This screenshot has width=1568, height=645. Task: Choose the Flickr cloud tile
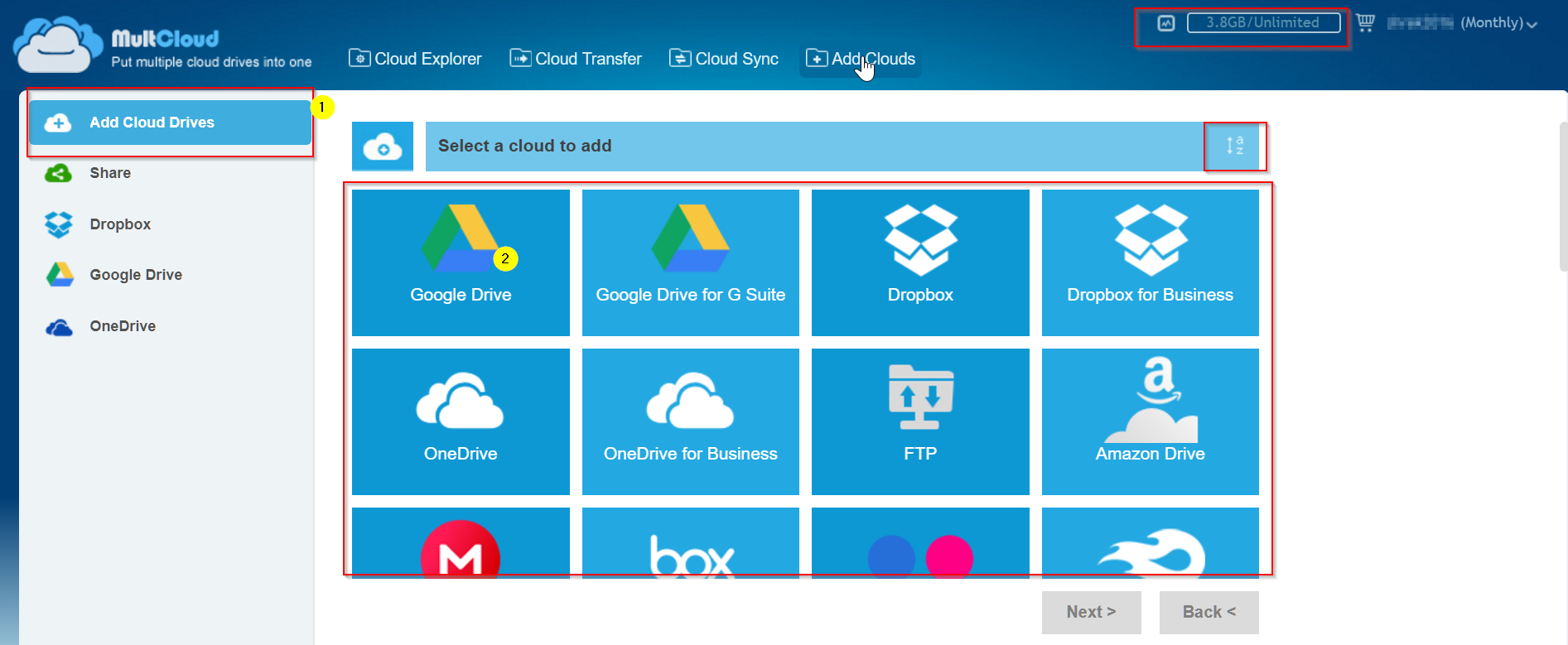click(920, 543)
